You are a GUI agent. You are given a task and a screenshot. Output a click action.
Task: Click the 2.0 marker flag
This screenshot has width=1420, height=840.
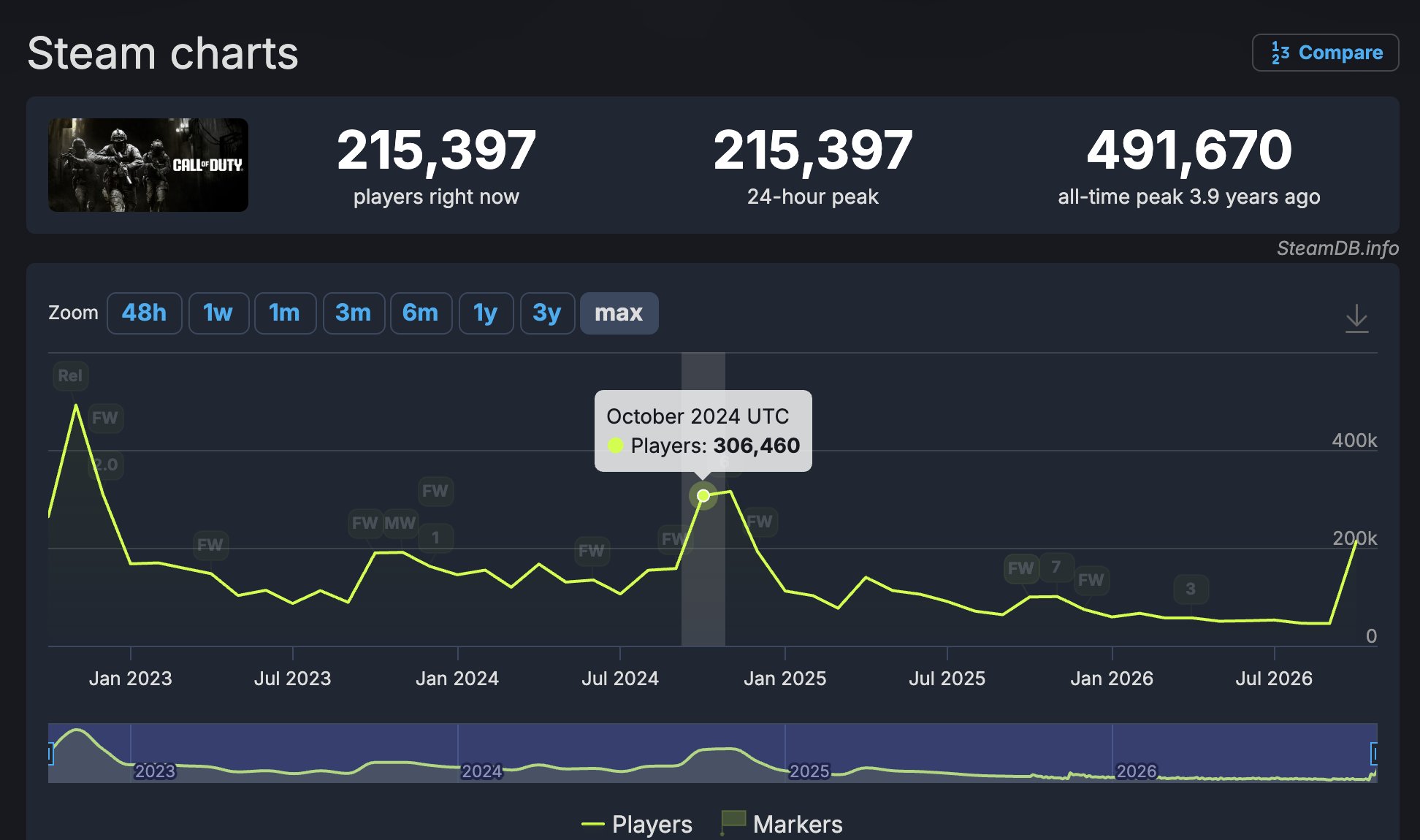[106, 465]
